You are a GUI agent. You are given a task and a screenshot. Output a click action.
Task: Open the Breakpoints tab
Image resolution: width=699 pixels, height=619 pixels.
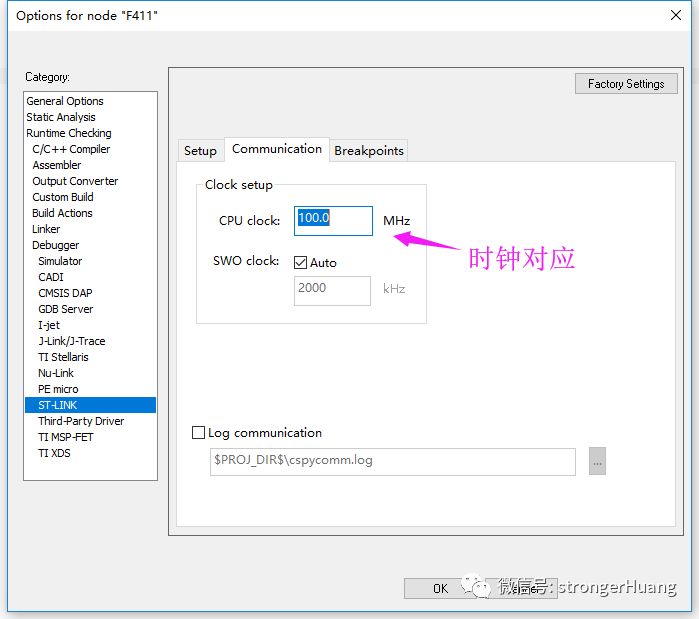point(369,151)
